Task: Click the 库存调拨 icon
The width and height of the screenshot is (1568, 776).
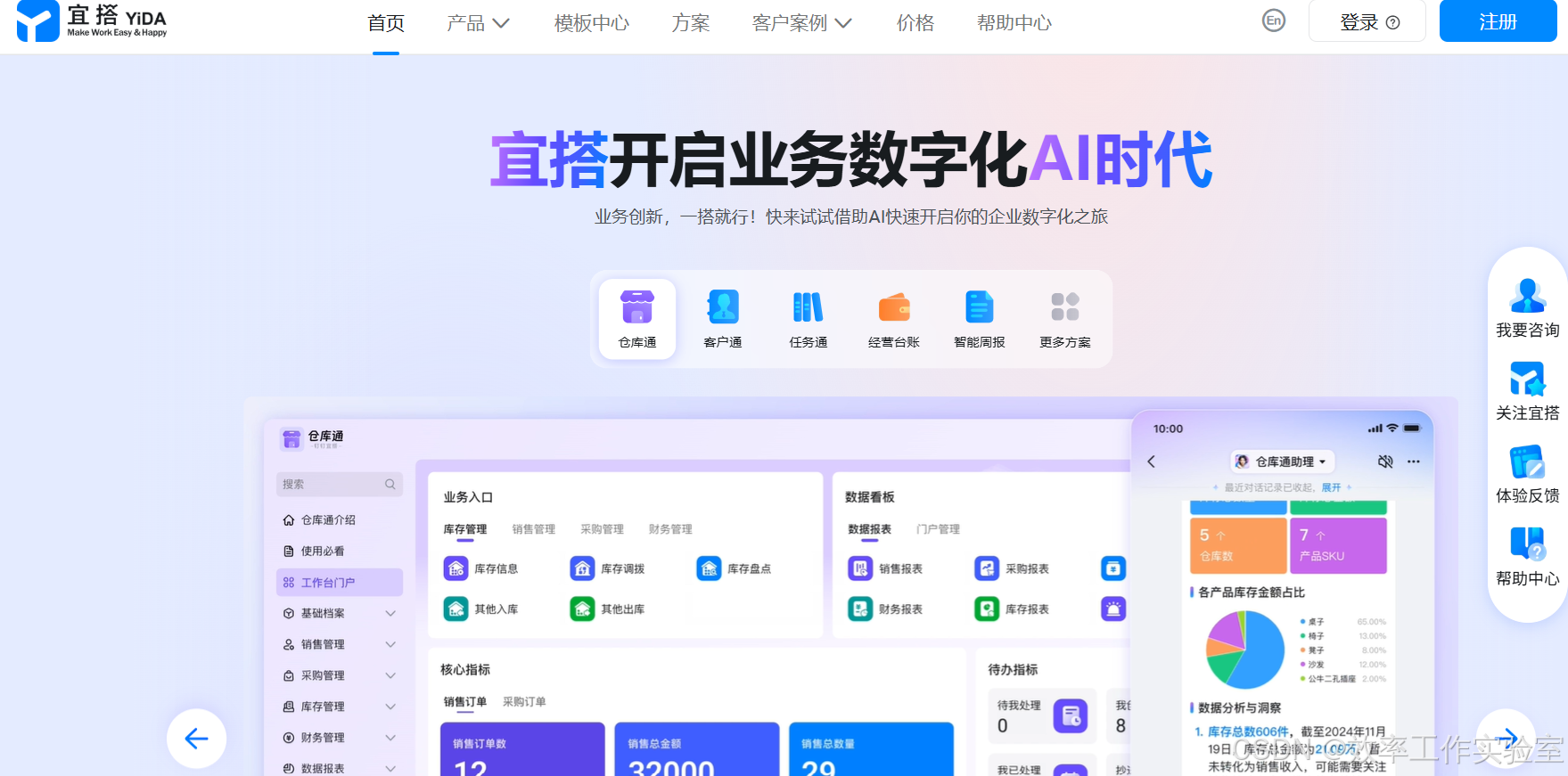Action: coord(582,568)
